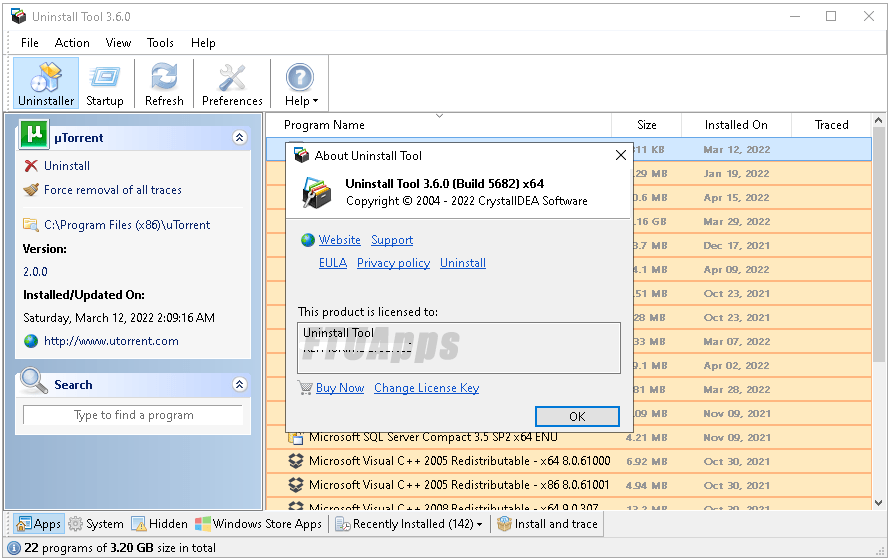Click the list scrollbar up arrow

coord(878,120)
